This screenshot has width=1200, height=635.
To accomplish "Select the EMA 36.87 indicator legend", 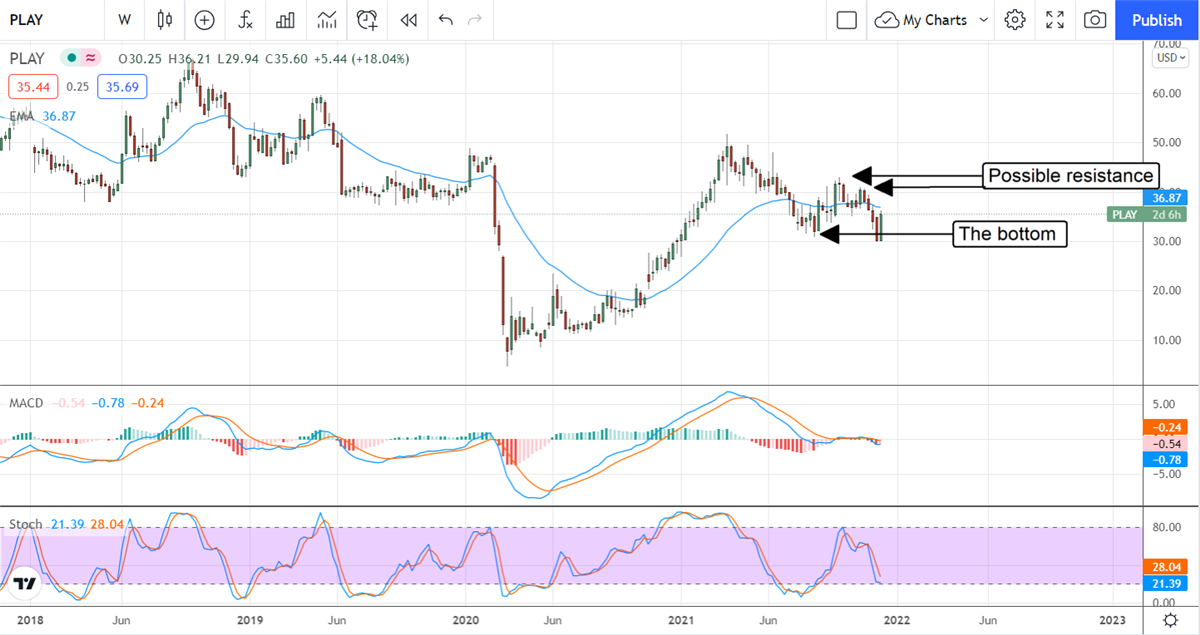I will click(42, 116).
